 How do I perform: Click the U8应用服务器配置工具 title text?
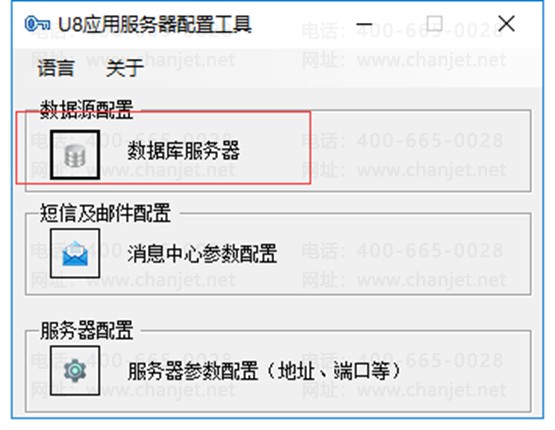pos(155,24)
